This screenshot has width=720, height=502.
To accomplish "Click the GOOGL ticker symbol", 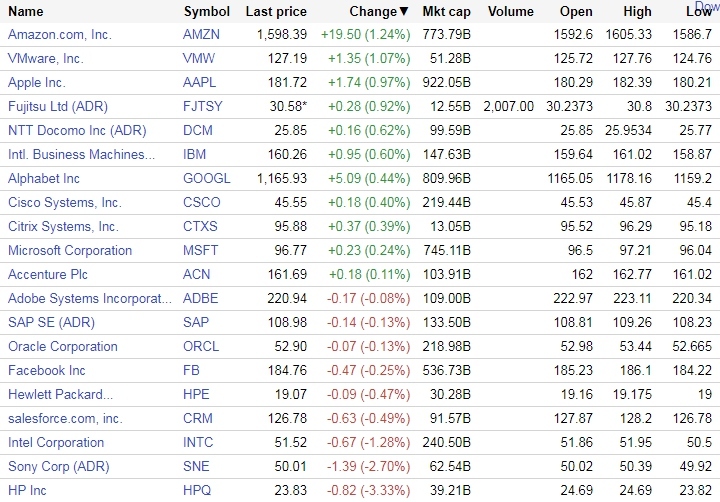I will (207, 179).
